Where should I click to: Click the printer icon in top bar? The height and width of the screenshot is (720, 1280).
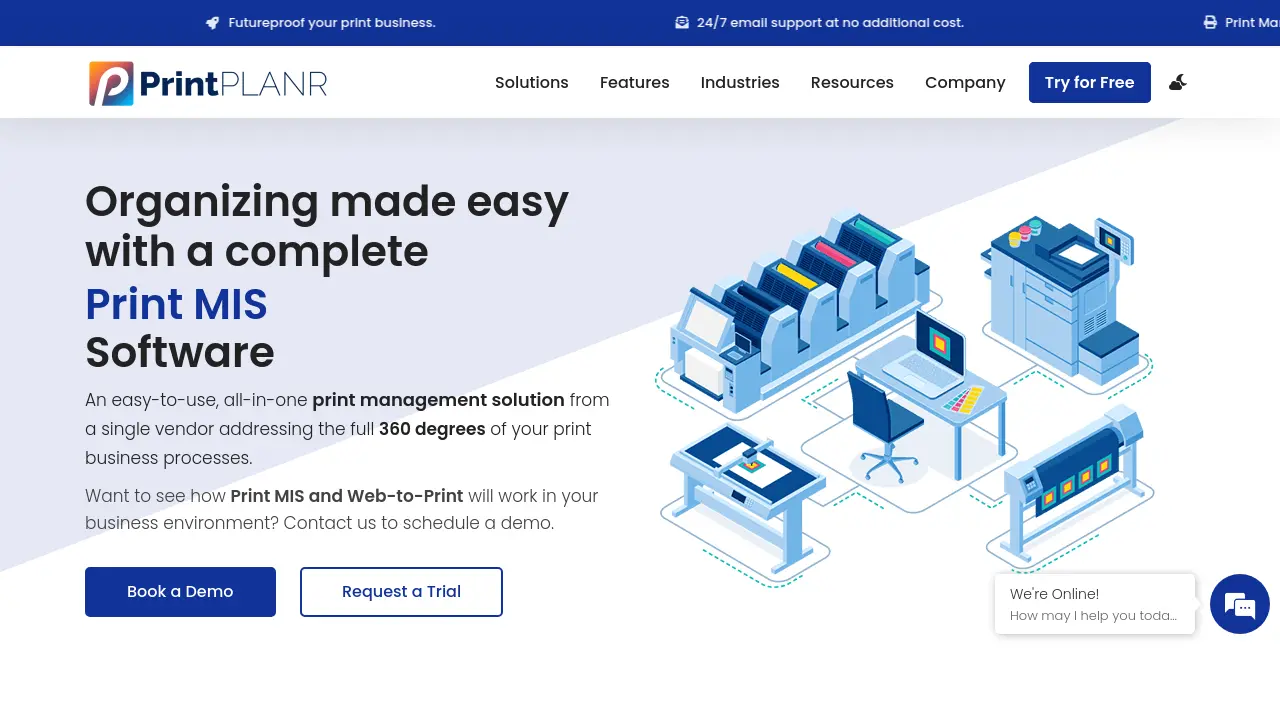tap(1210, 22)
